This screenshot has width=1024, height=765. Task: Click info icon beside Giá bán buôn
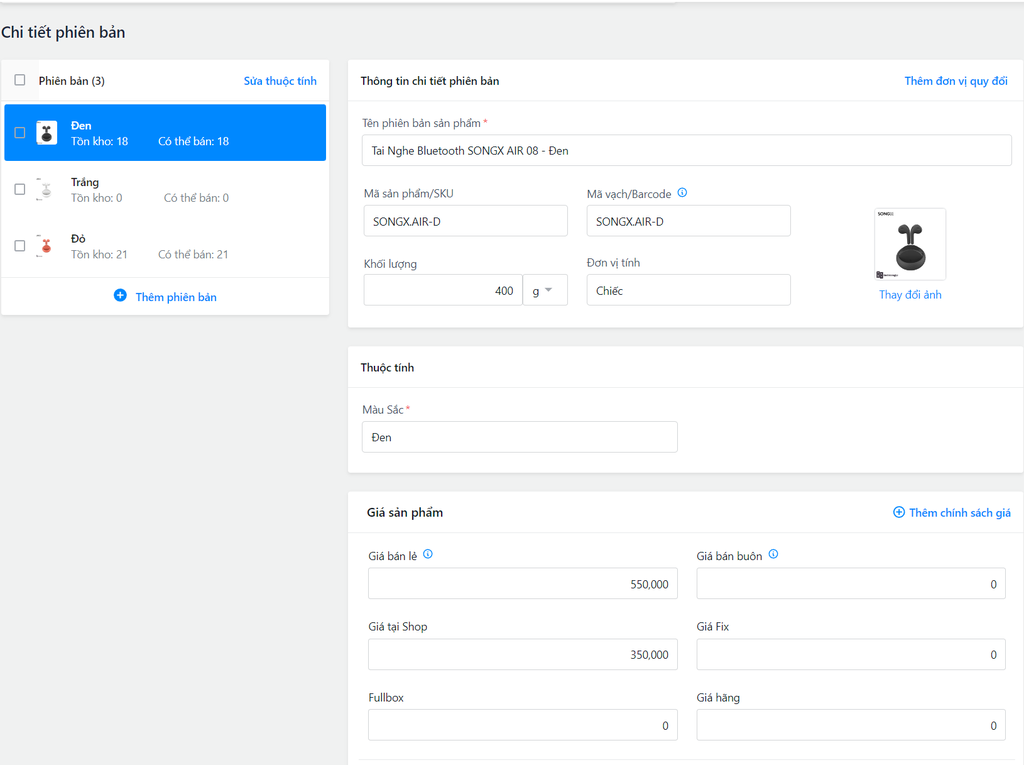tap(773, 554)
